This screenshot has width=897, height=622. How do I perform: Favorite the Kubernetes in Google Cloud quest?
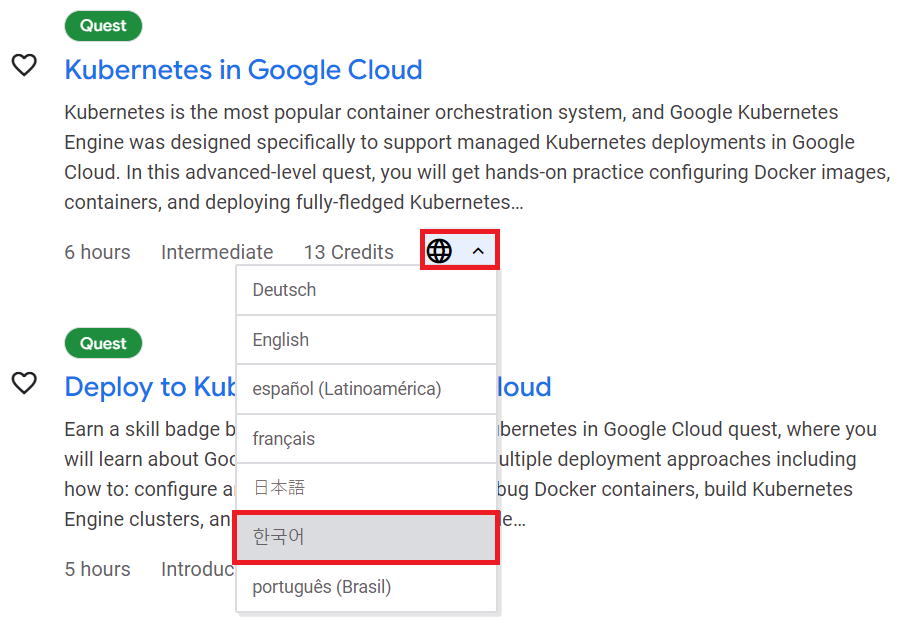pyautogui.click(x=24, y=65)
